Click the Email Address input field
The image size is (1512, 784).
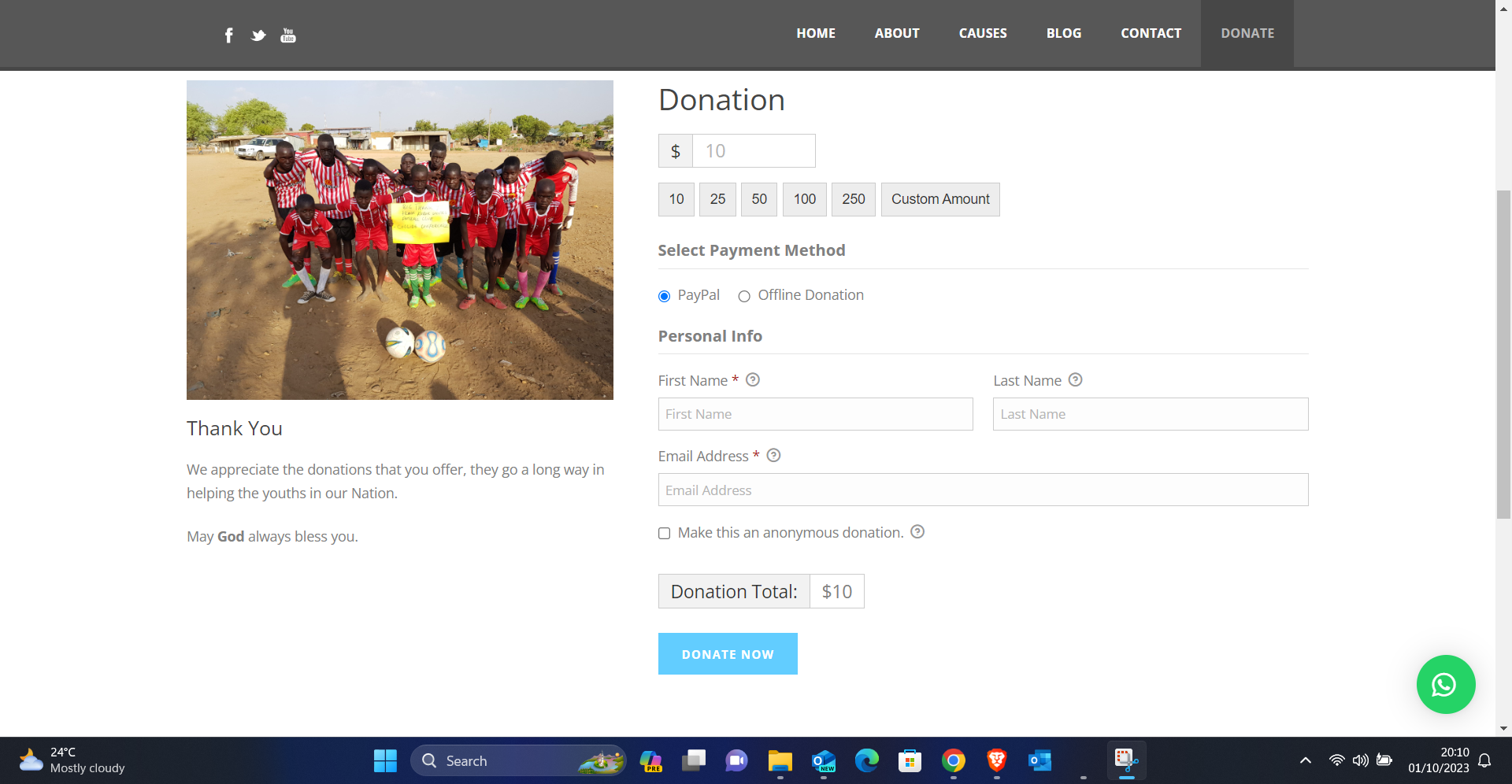[x=983, y=490]
